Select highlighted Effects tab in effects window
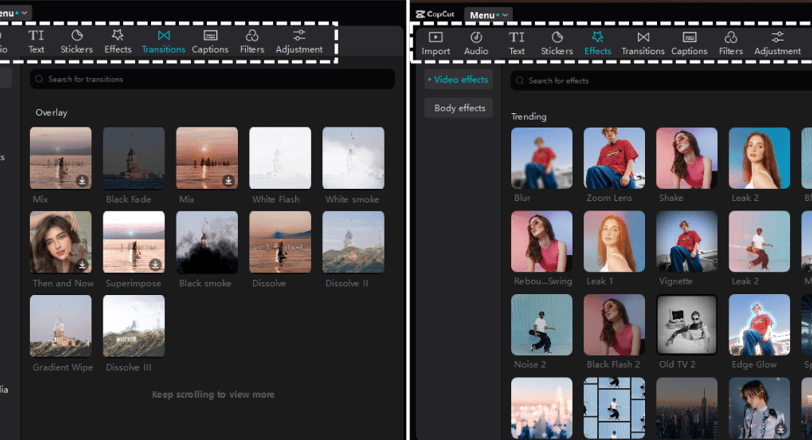The width and height of the screenshot is (812, 440). (x=598, y=43)
